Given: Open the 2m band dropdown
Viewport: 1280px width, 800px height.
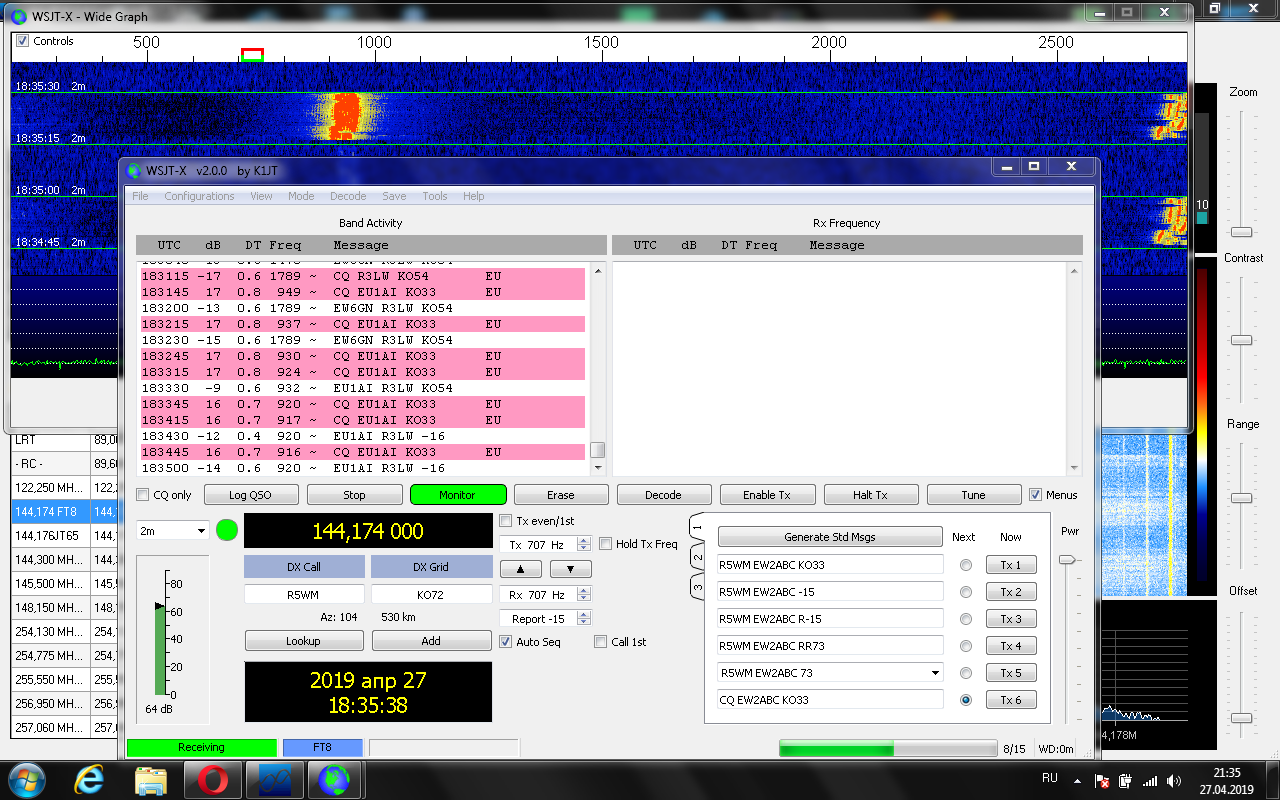Looking at the screenshot, I should (173, 531).
